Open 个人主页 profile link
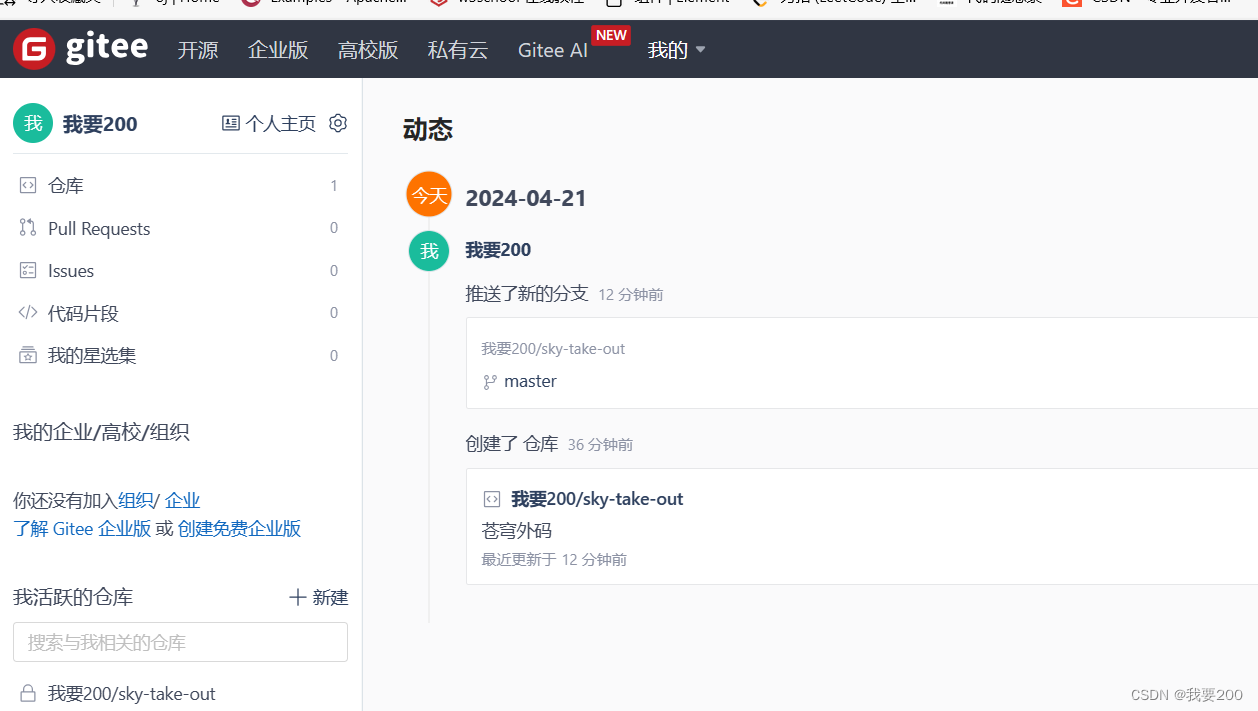This screenshot has height=711, width=1258. [x=269, y=123]
